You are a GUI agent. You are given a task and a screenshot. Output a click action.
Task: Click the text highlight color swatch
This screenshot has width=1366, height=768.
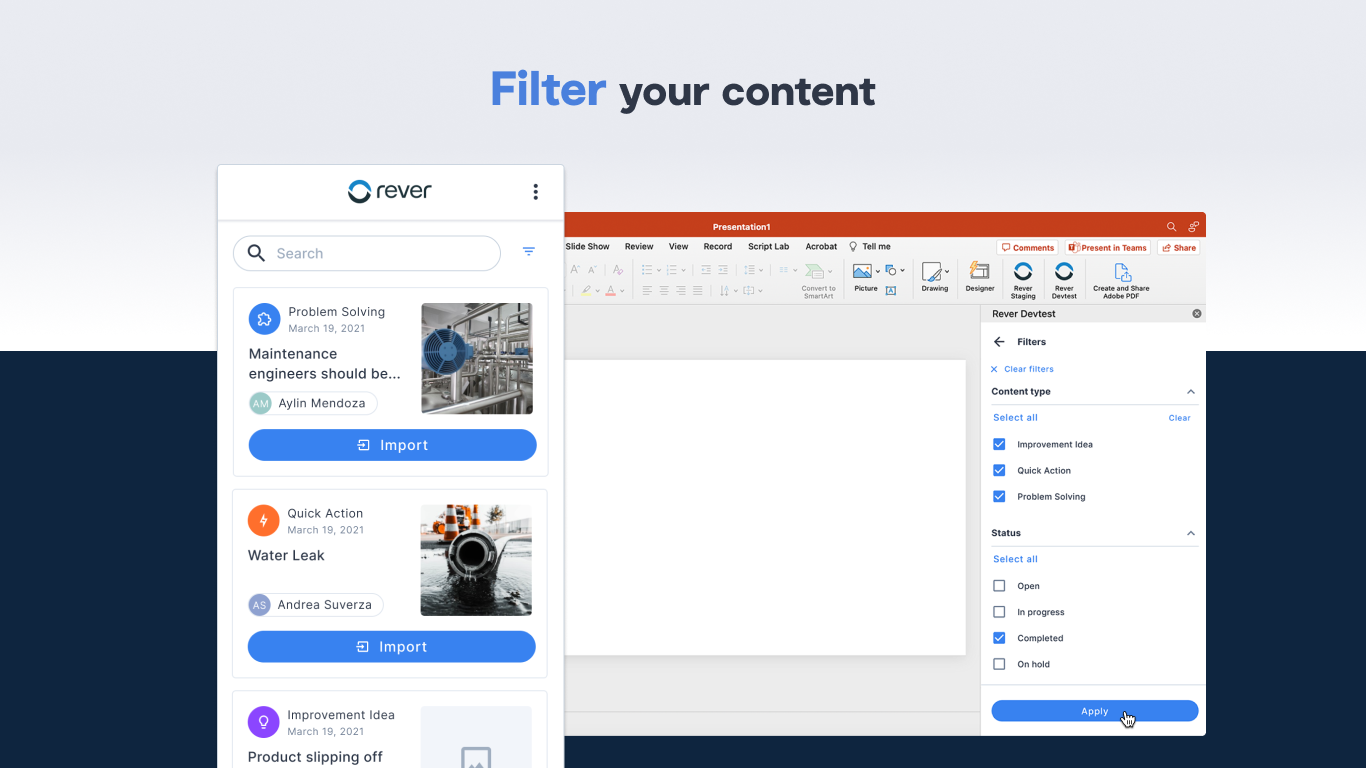[x=586, y=291]
